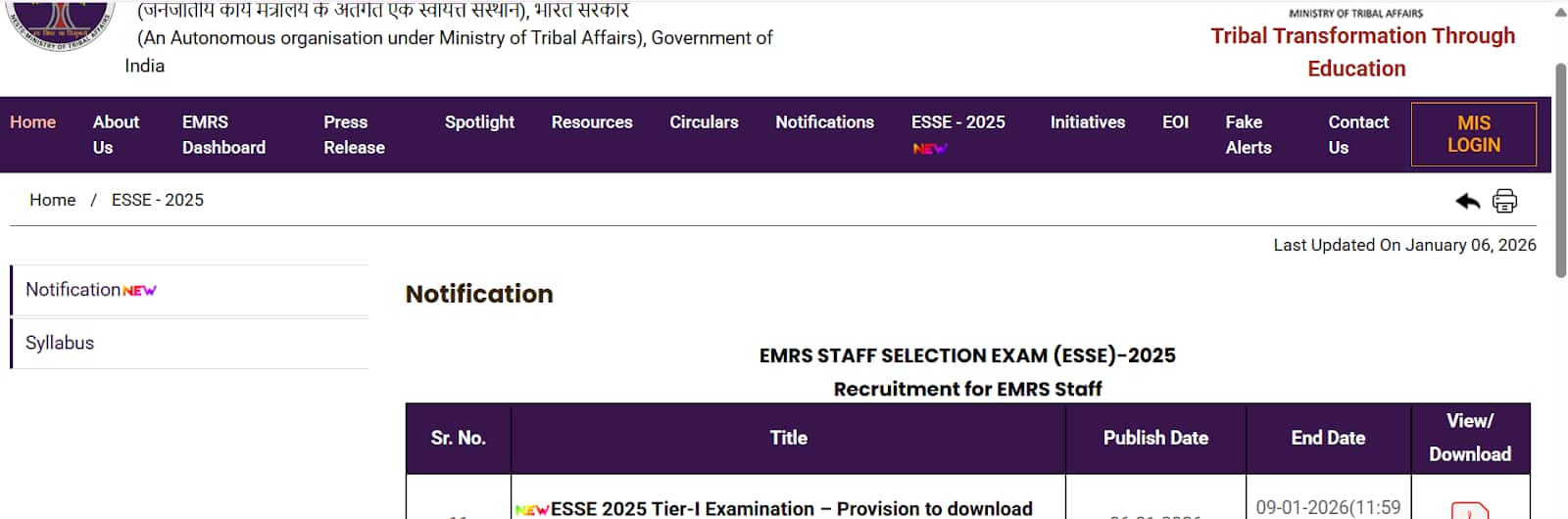
Task: Select Spotlight in navigation bar
Action: tap(479, 122)
